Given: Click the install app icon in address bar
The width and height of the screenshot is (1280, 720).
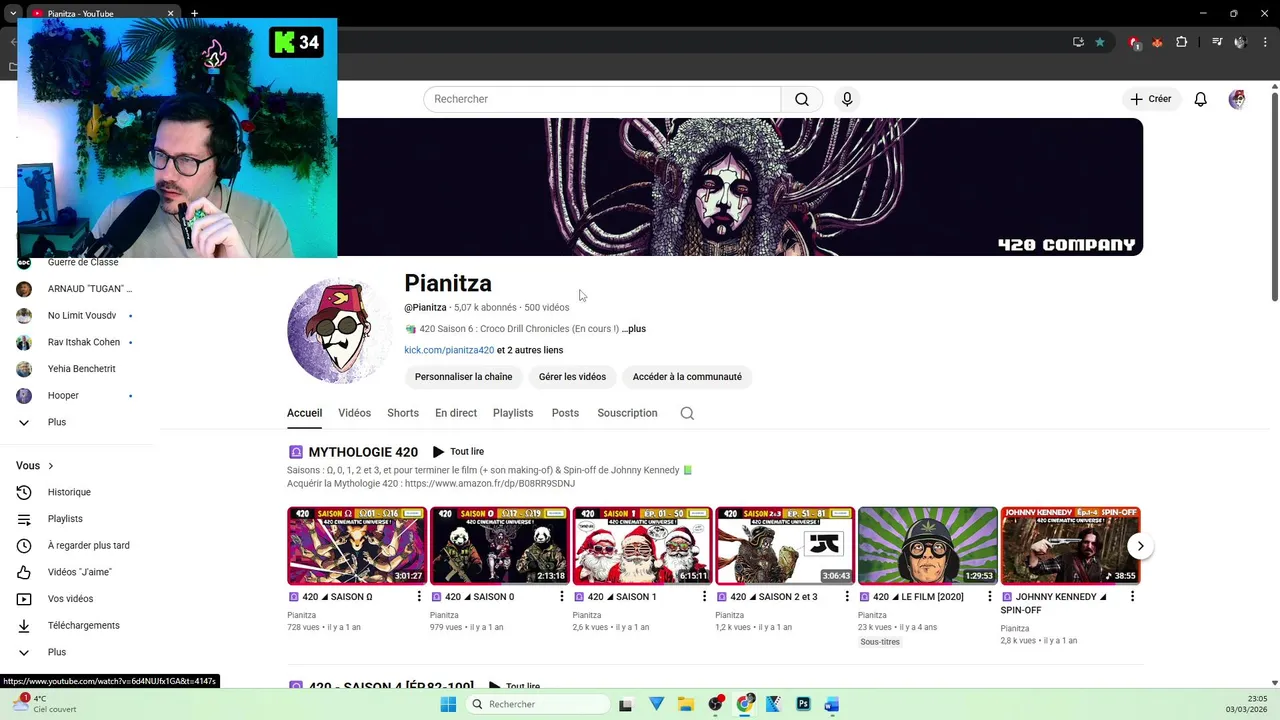Looking at the screenshot, I should 1078,42.
